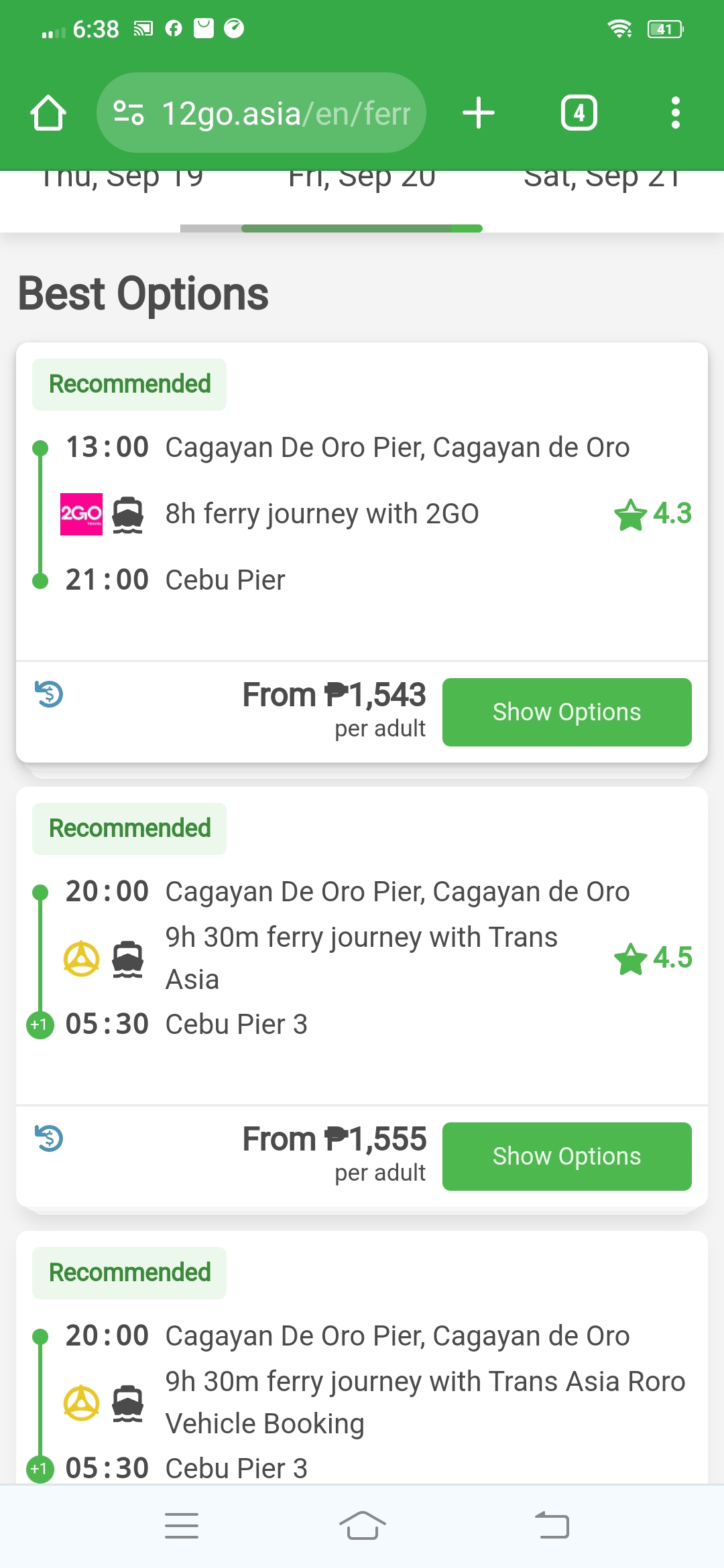Select the Sat, Sep 21 date tab
This screenshot has width=724, height=1568.
pyautogui.click(x=601, y=180)
